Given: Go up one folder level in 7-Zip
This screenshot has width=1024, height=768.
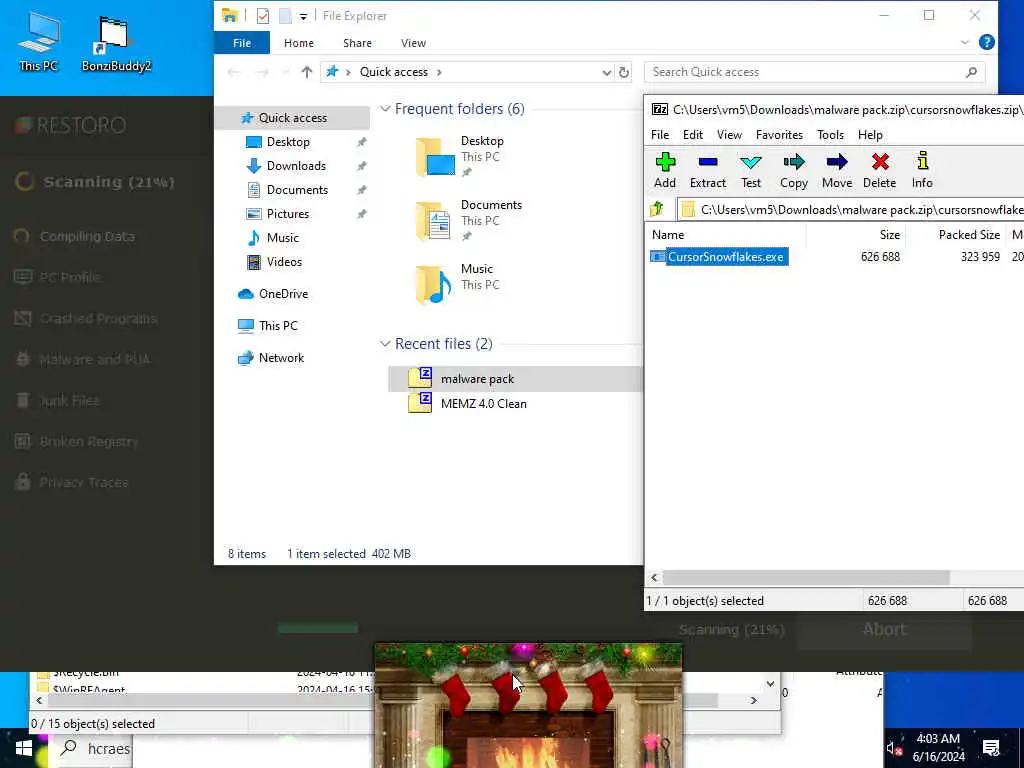Looking at the screenshot, I should [657, 209].
